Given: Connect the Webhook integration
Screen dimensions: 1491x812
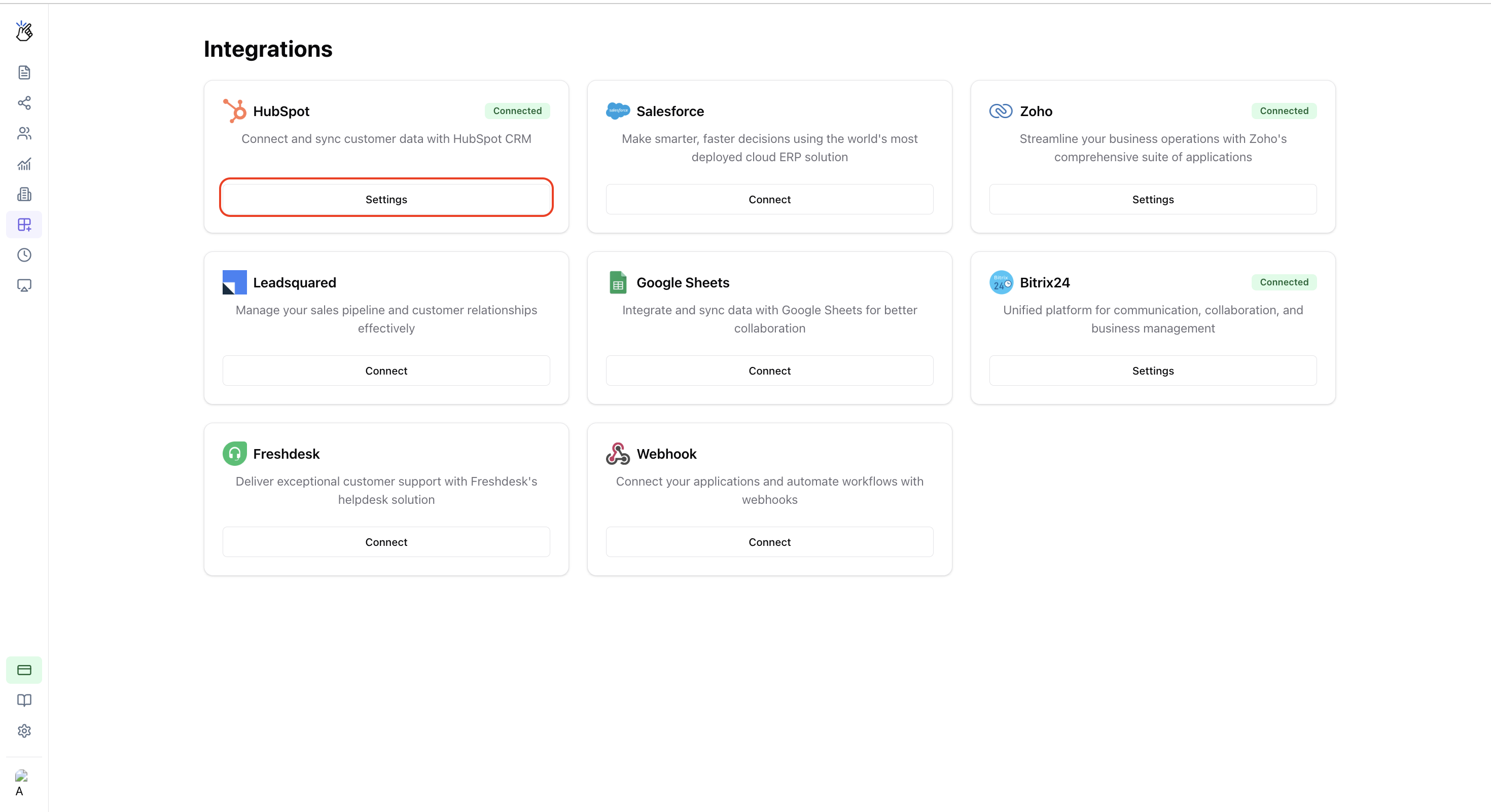Looking at the screenshot, I should 769,542.
